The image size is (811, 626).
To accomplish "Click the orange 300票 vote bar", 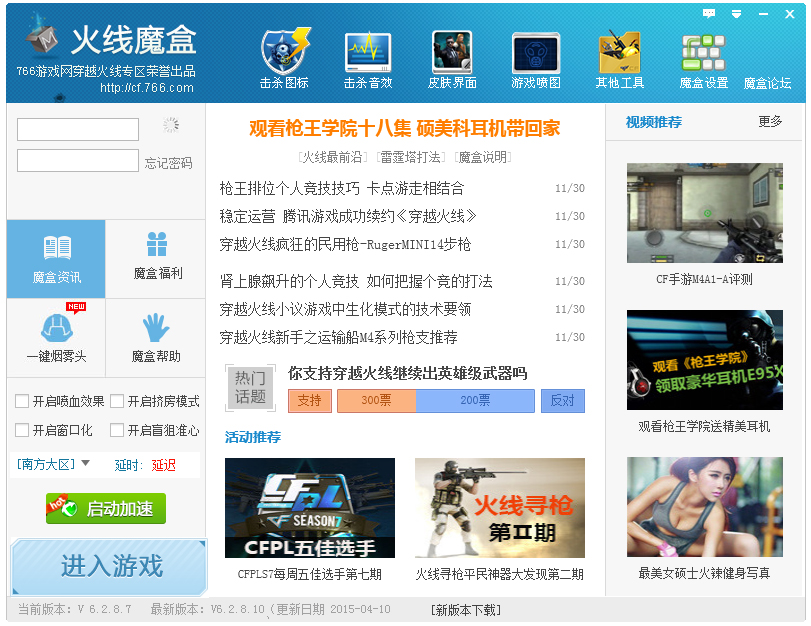I will [376, 400].
